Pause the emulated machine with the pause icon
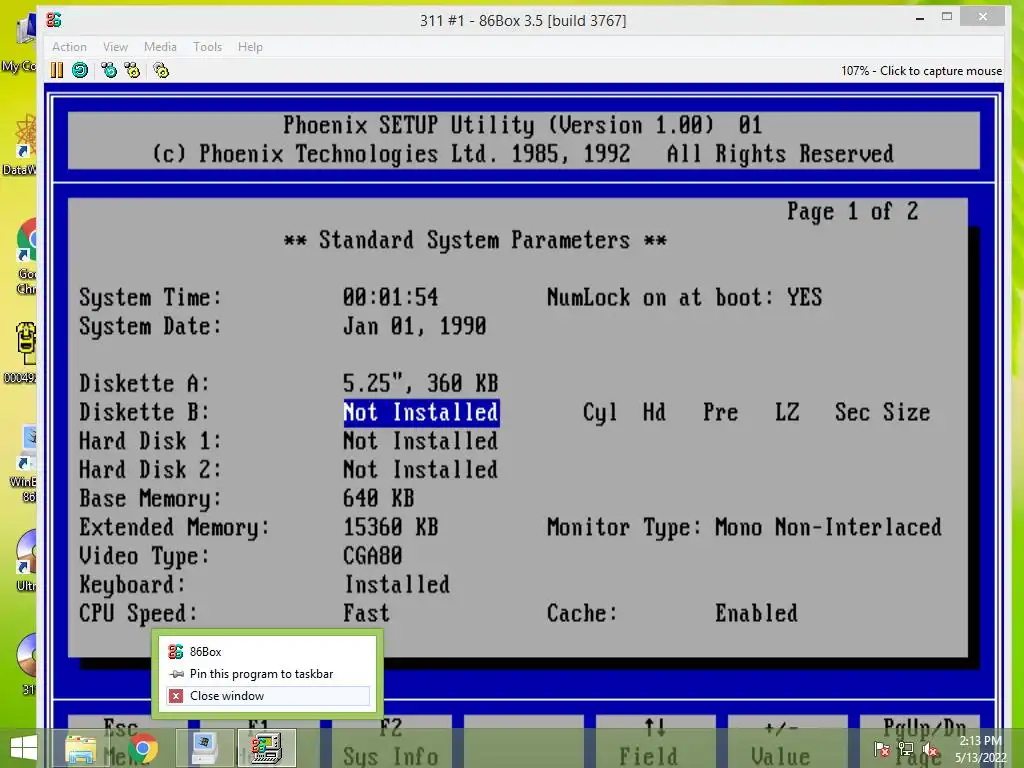The height and width of the screenshot is (768, 1024). [57, 70]
